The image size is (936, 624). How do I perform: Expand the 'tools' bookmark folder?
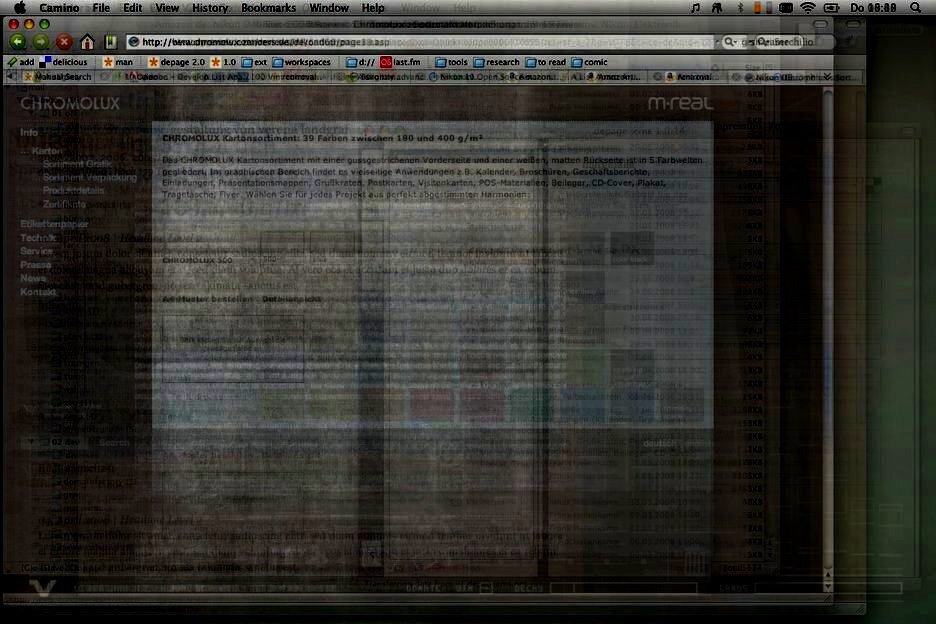click(x=451, y=62)
